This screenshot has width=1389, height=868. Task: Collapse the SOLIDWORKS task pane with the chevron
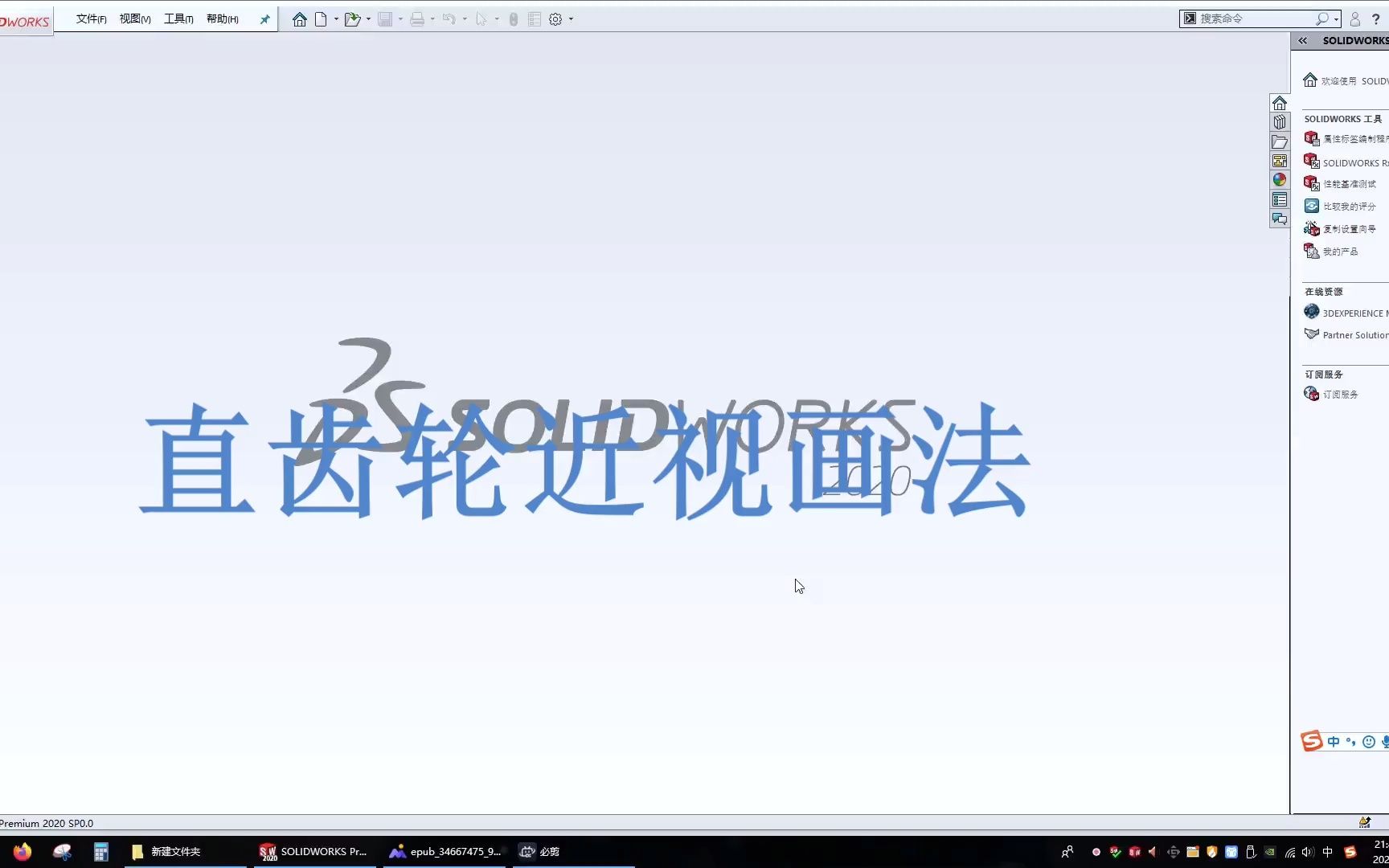pos(1301,40)
